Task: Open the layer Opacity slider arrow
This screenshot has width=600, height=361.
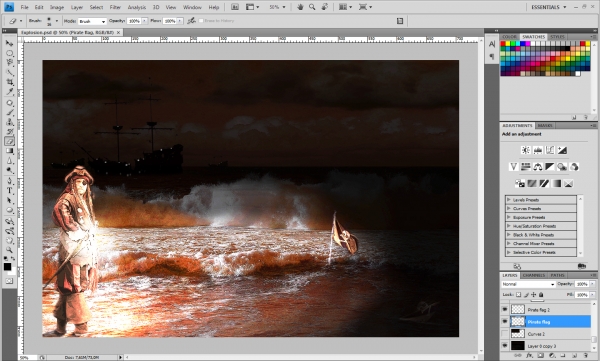Action: [592, 284]
